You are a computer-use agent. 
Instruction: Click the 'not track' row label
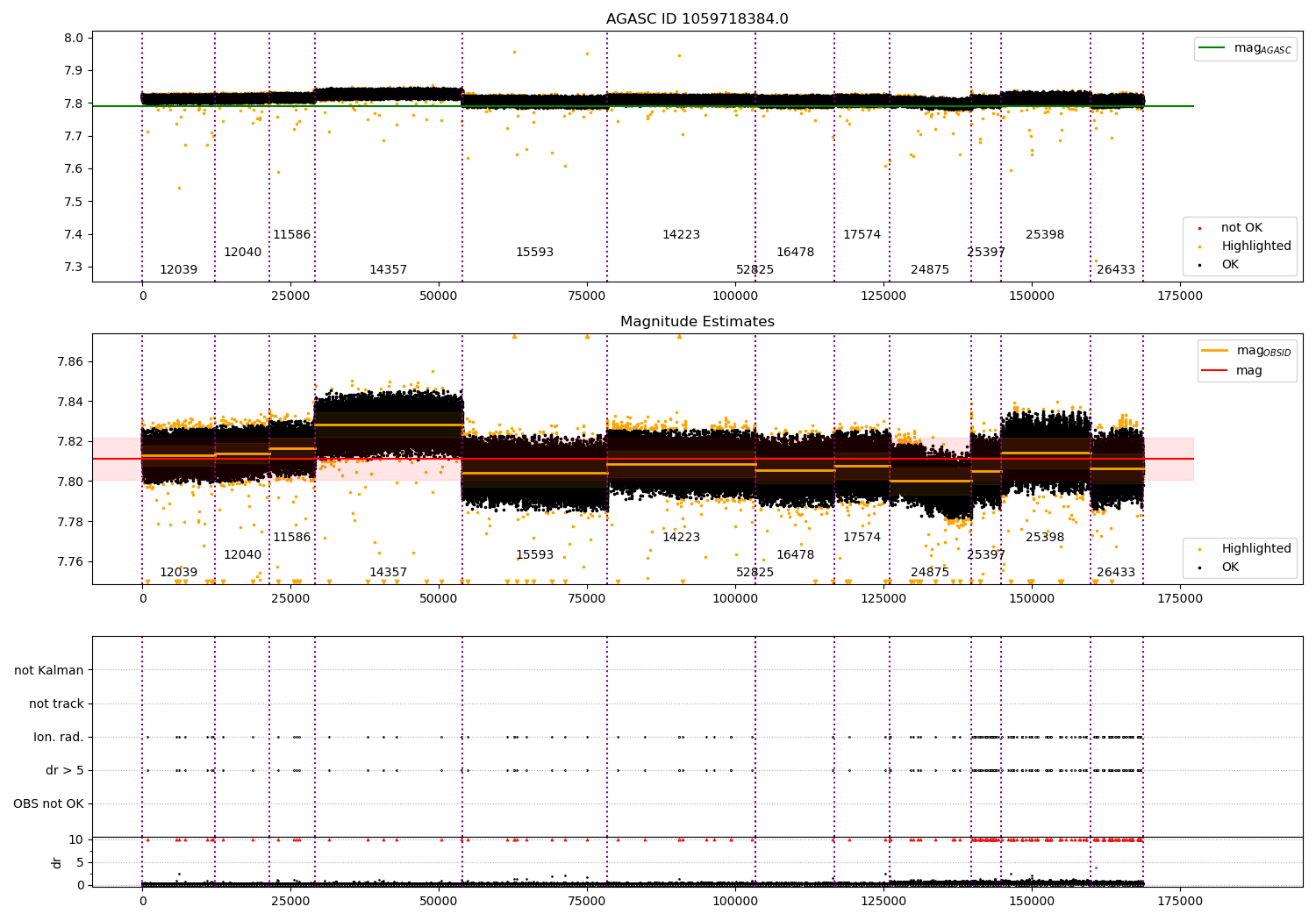[56, 703]
